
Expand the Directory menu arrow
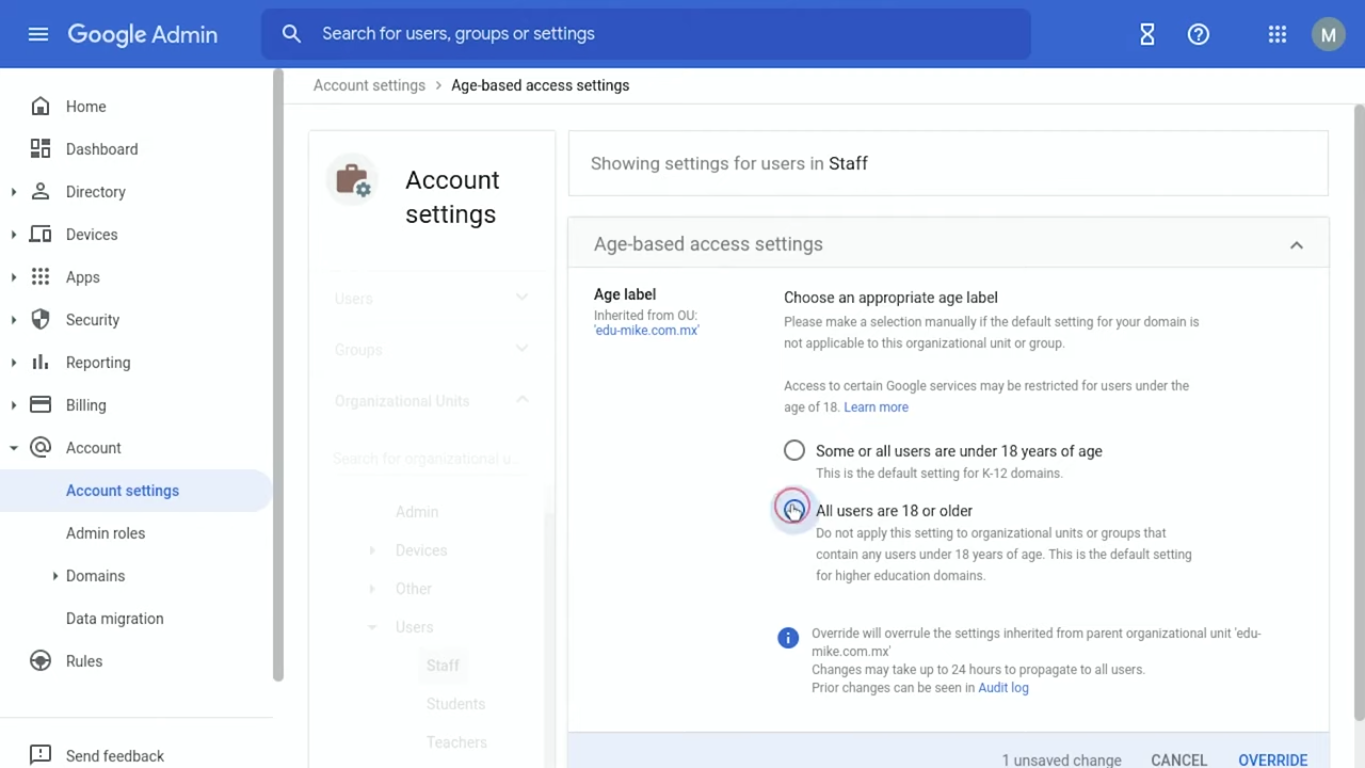(13, 192)
